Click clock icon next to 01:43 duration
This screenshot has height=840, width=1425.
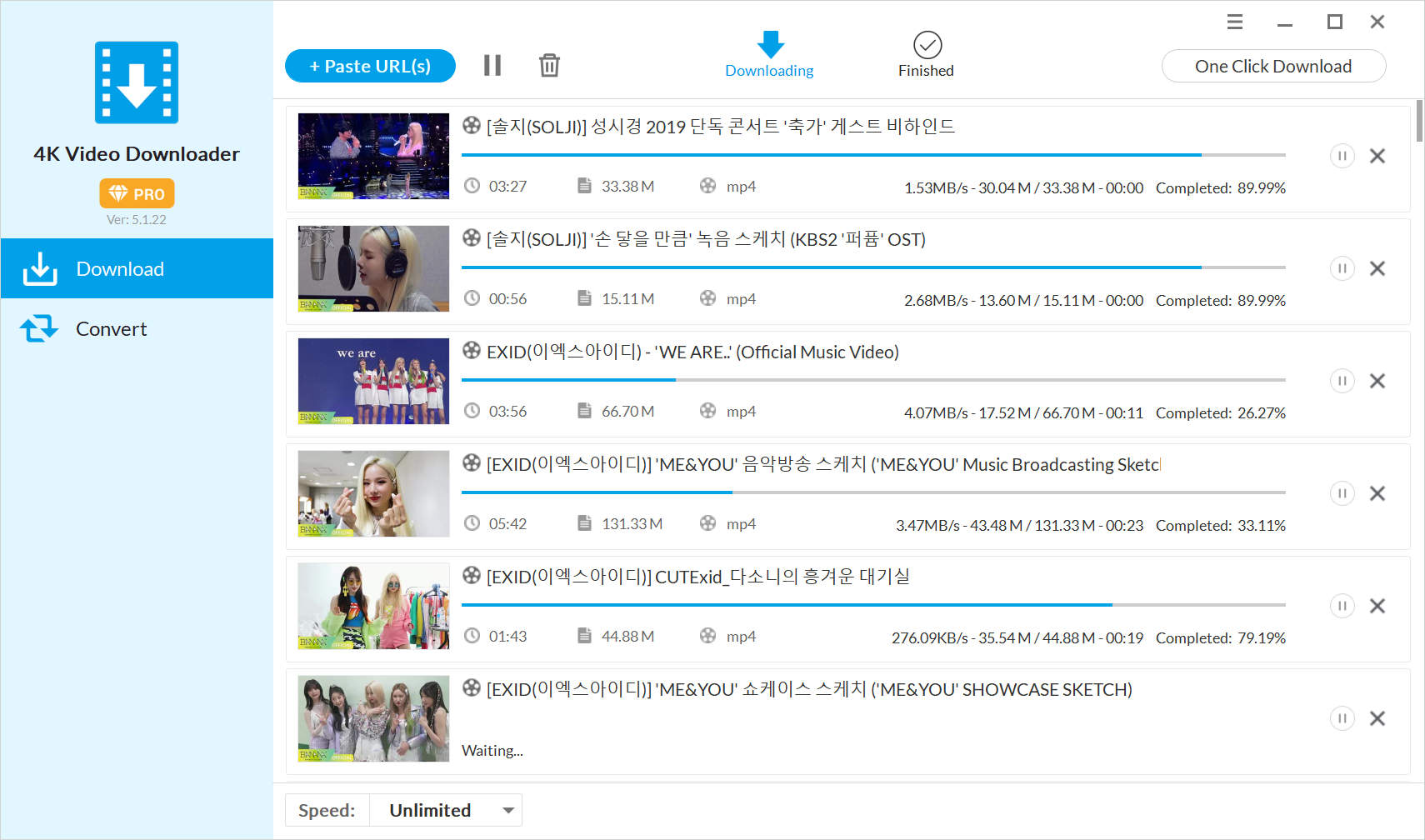click(472, 636)
